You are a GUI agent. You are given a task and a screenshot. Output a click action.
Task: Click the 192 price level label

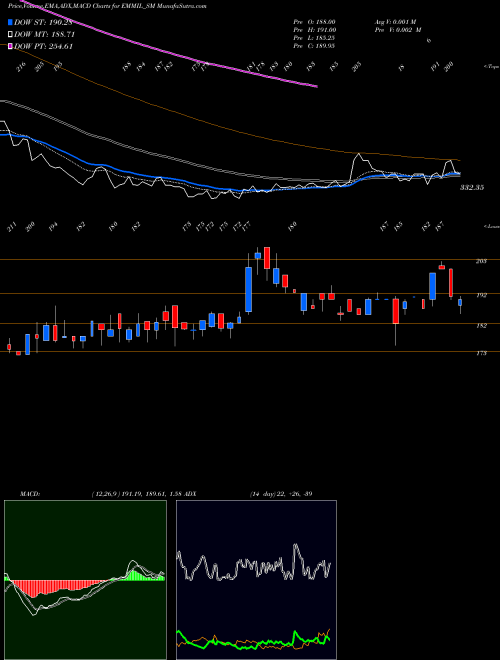coord(481,295)
